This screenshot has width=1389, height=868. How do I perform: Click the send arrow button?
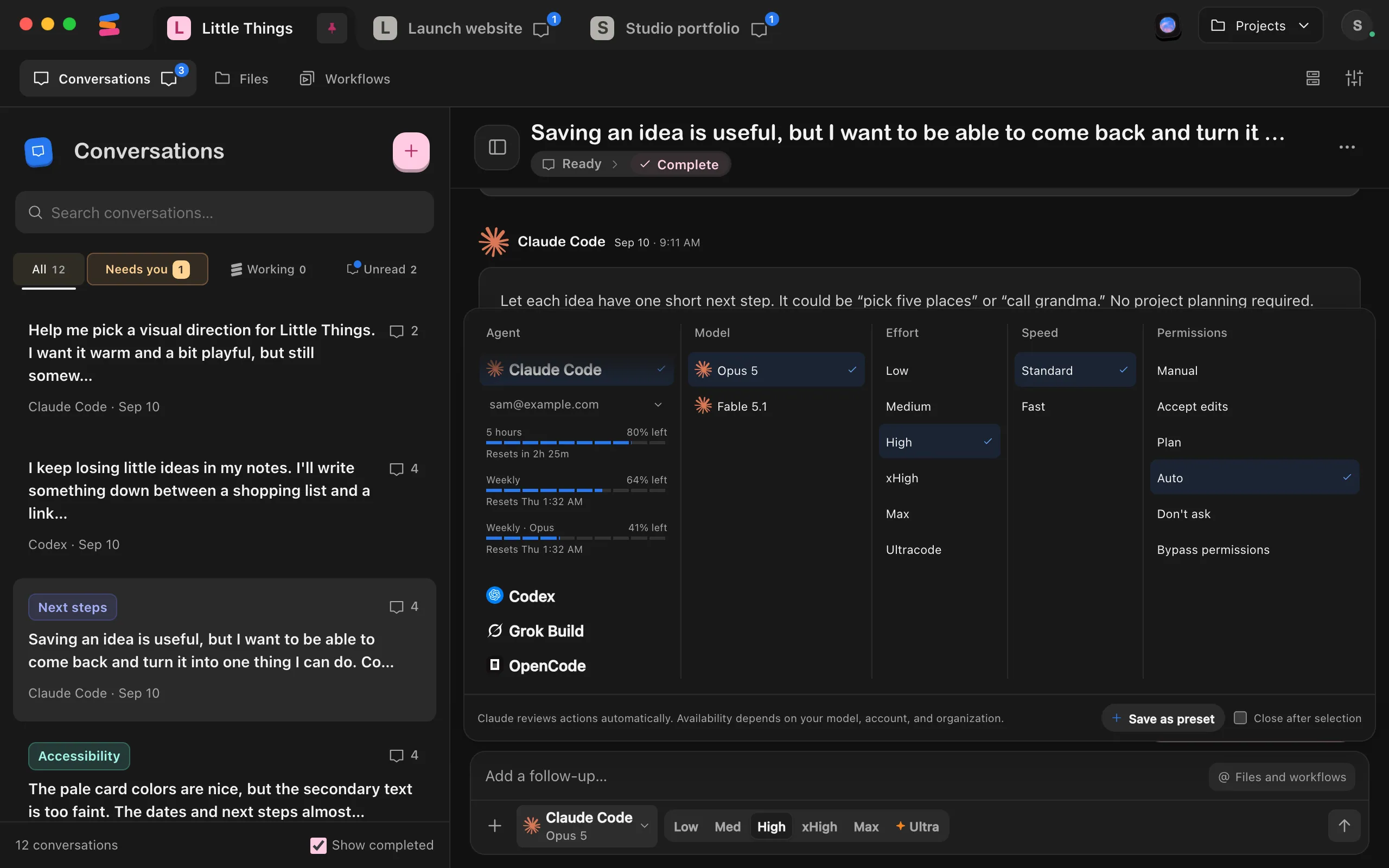pyautogui.click(x=1344, y=826)
